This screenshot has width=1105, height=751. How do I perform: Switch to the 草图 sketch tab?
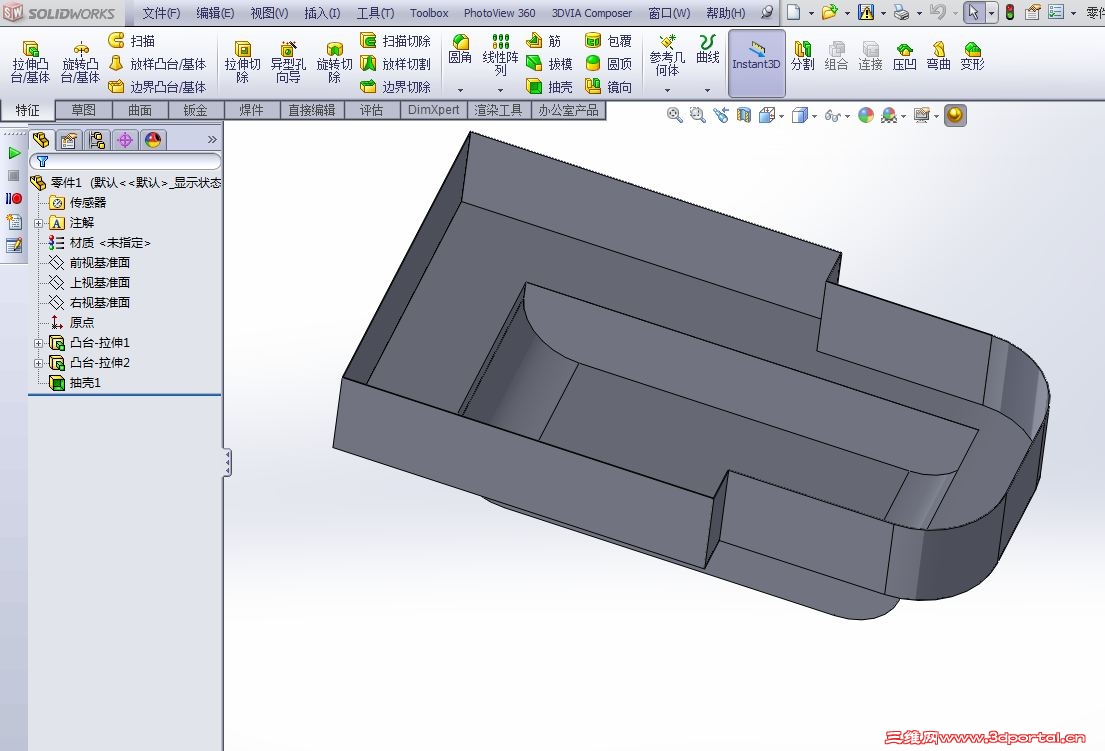83,110
